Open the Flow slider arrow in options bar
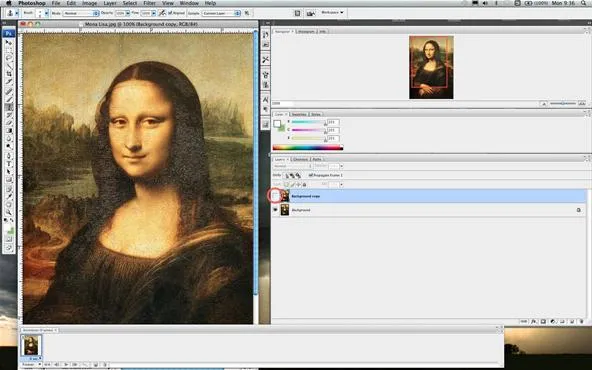The height and width of the screenshot is (370, 592). point(153,13)
